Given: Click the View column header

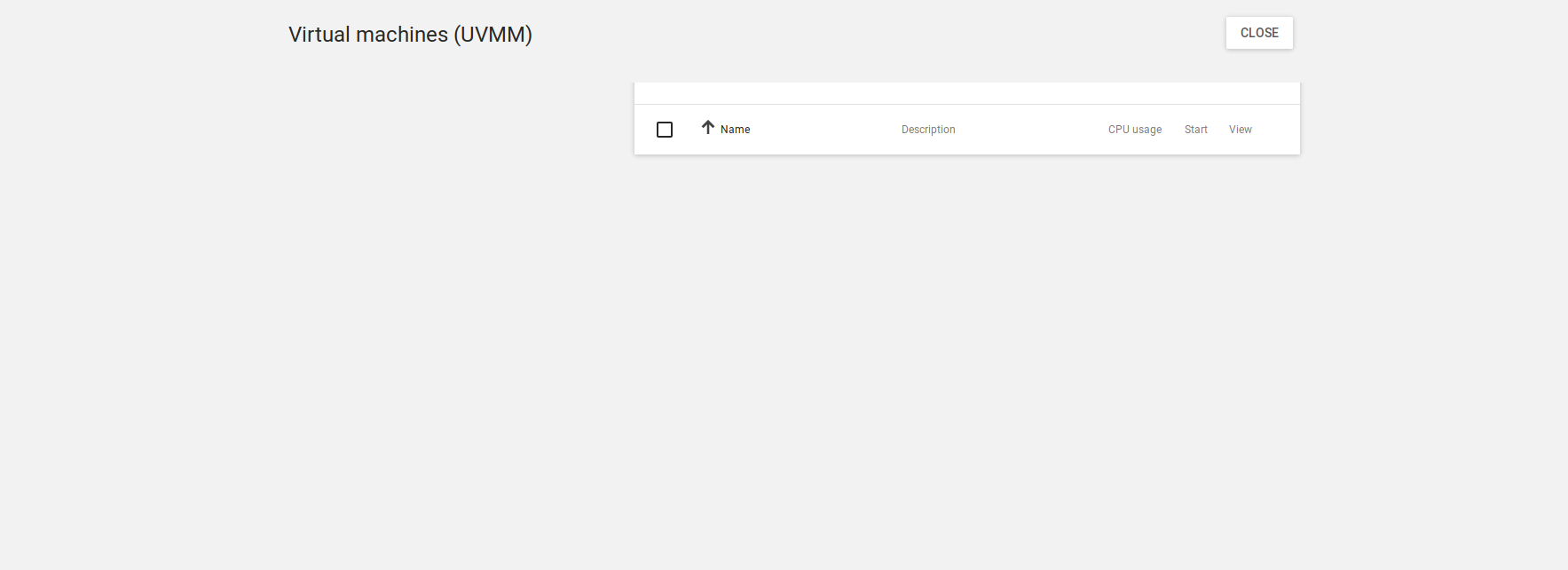Looking at the screenshot, I should 1240,130.
